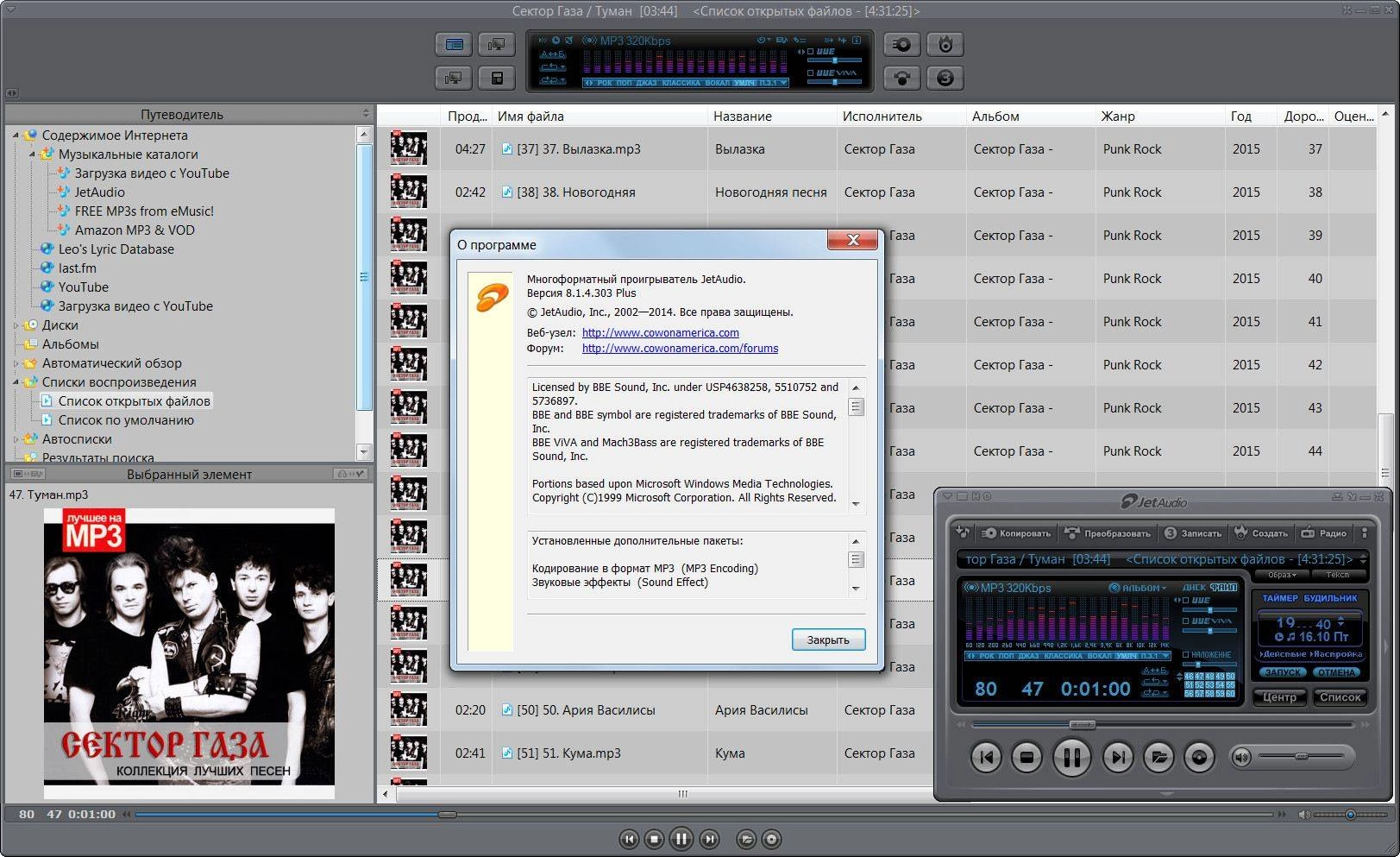Image resolution: width=1400 pixels, height=857 pixels.
Task: Click Преобразовать in the mini player
Action: 1108,533
